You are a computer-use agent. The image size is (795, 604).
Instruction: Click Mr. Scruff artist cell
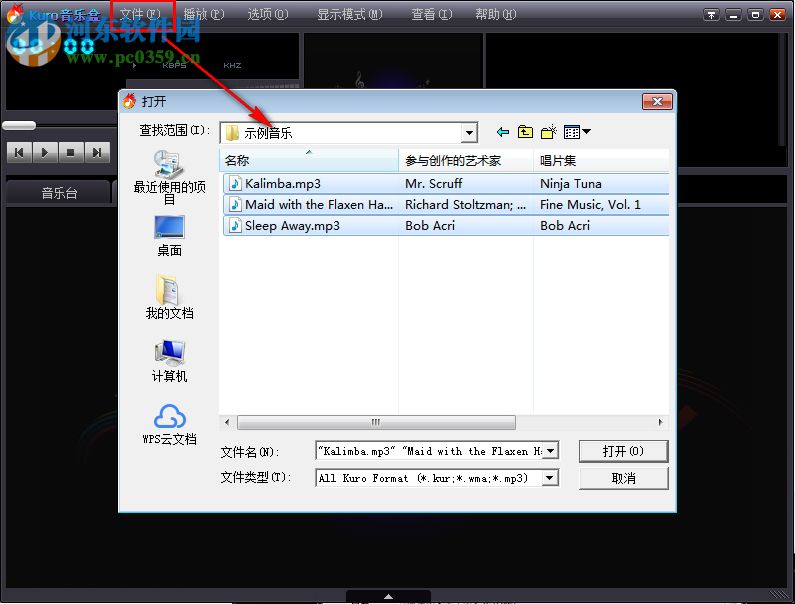tap(433, 184)
